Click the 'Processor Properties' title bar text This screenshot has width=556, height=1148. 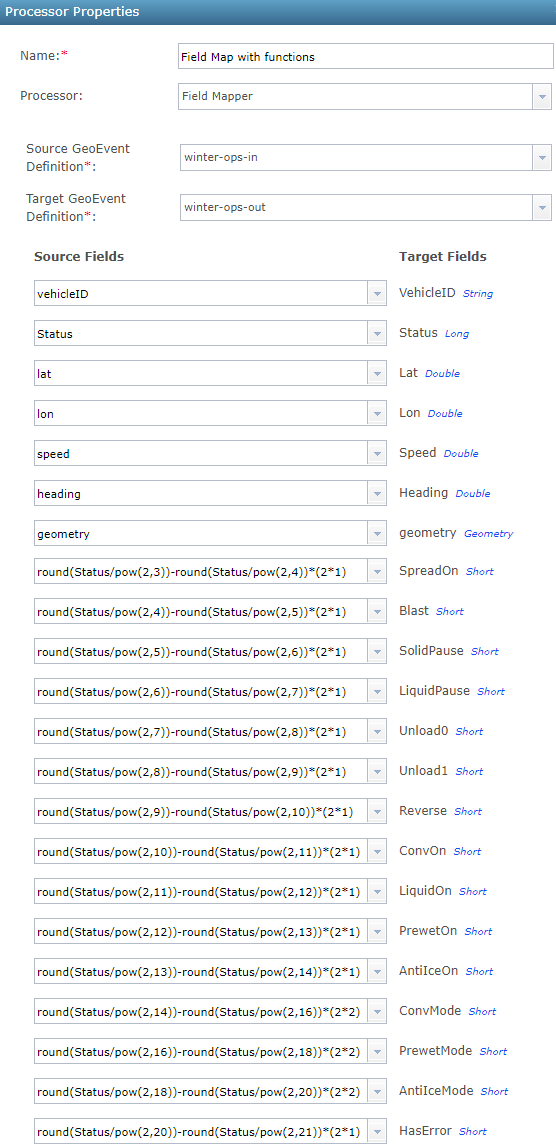73,12
